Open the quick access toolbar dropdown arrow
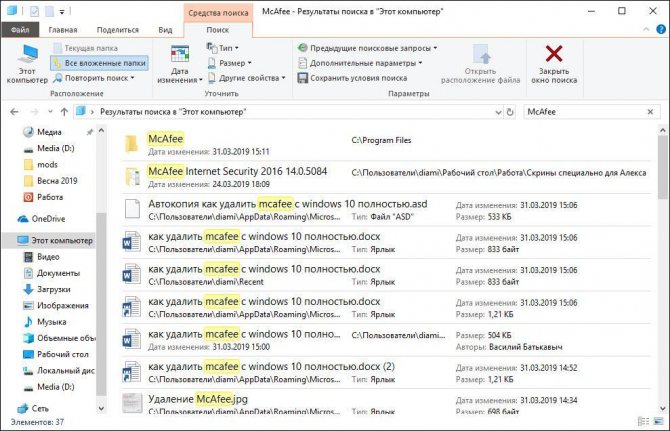Viewport: 670px width, 431px height. coord(62,12)
